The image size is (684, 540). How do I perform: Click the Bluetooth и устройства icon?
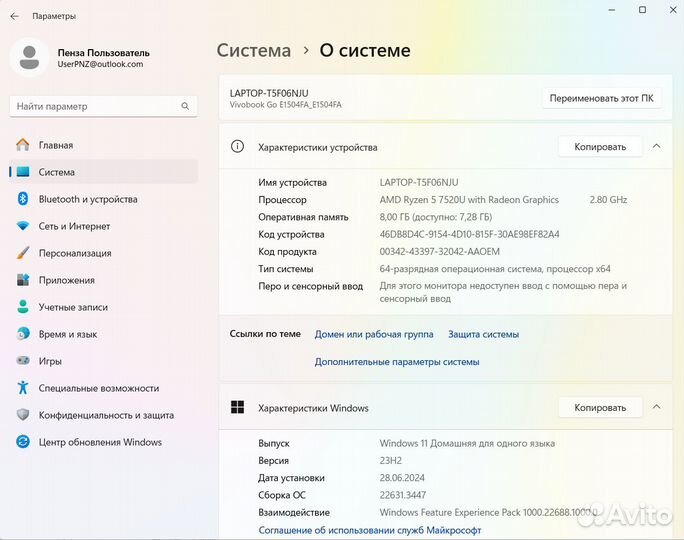coord(23,199)
